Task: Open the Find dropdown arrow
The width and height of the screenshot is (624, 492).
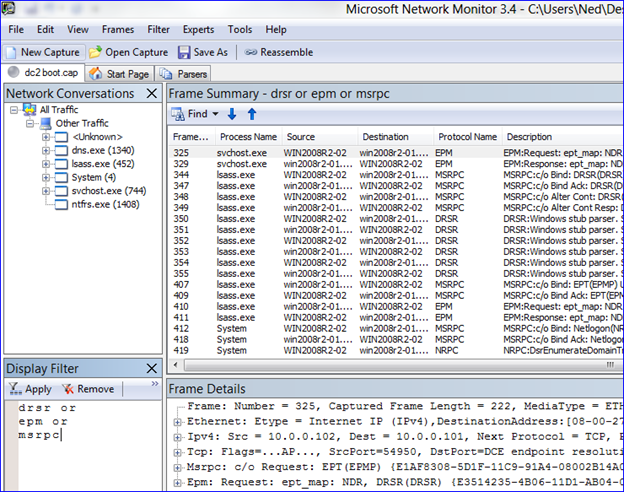Action: coord(215,114)
